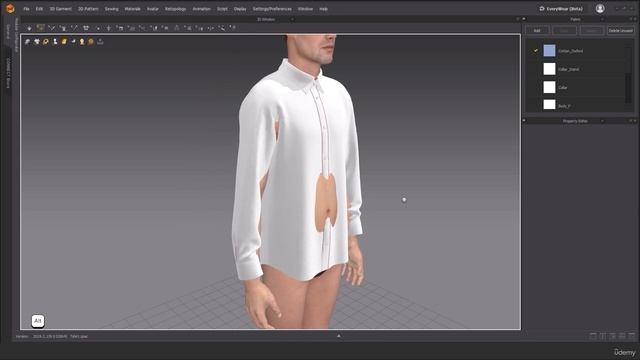Viewport: 640px width, 360px height.
Task: Open the Avatar menu
Action: pos(153,9)
